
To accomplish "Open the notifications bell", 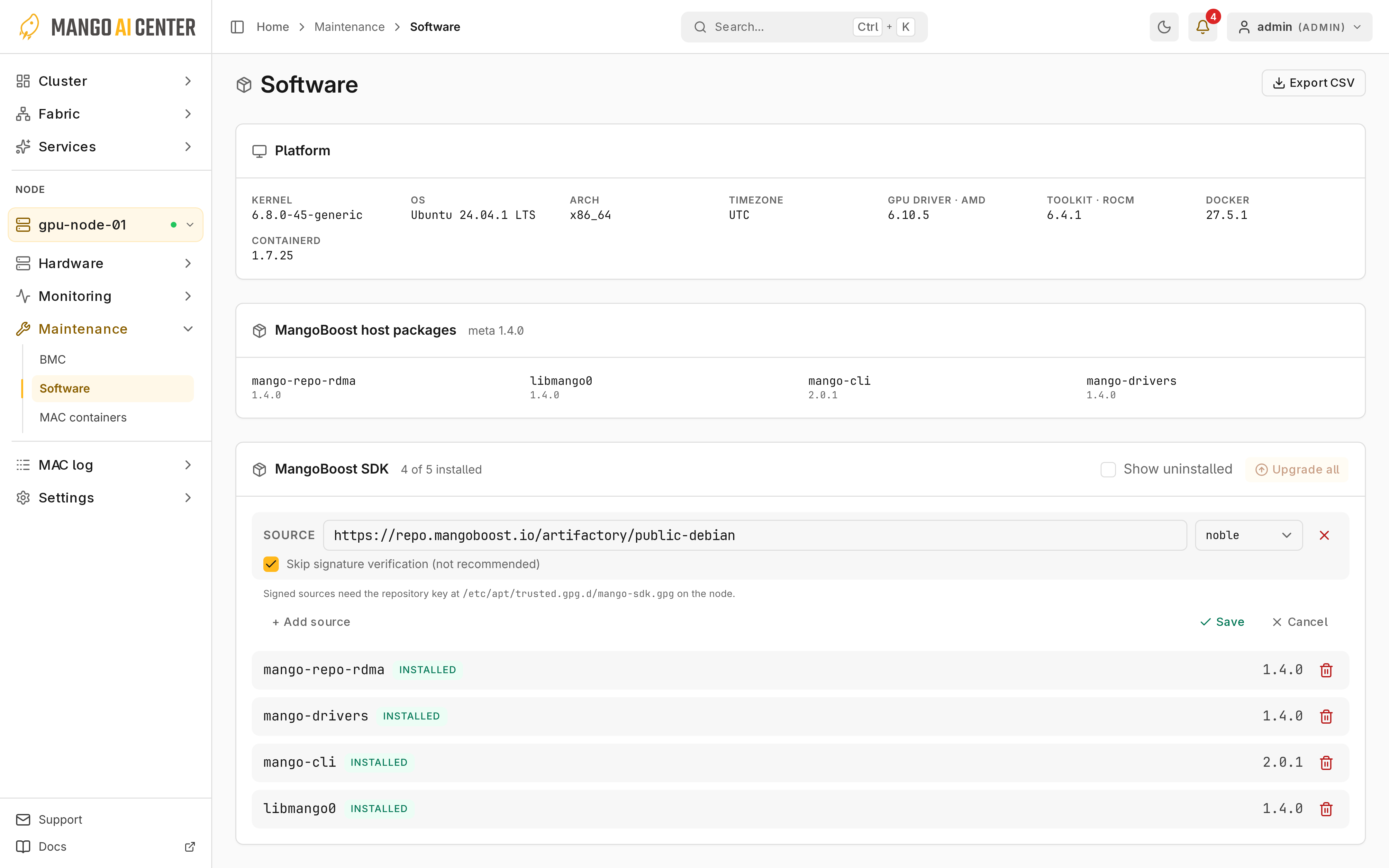I will (x=1203, y=27).
